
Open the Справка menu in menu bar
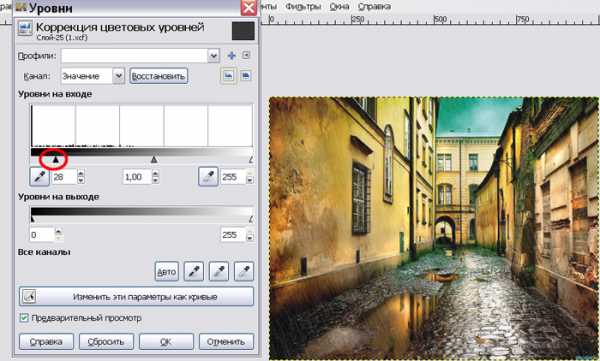pyautogui.click(x=374, y=7)
